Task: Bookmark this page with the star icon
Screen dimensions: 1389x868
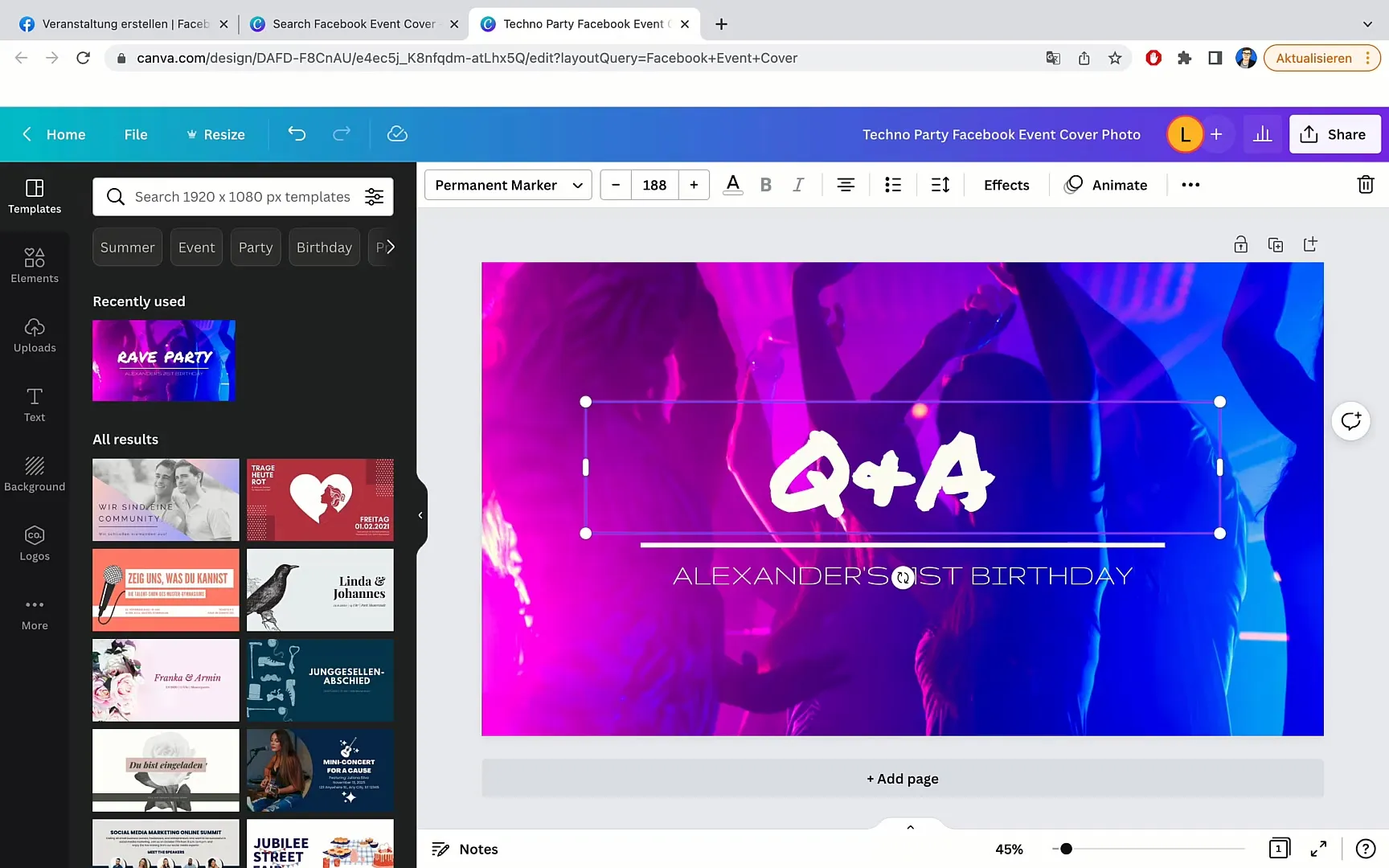Action: click(1115, 58)
